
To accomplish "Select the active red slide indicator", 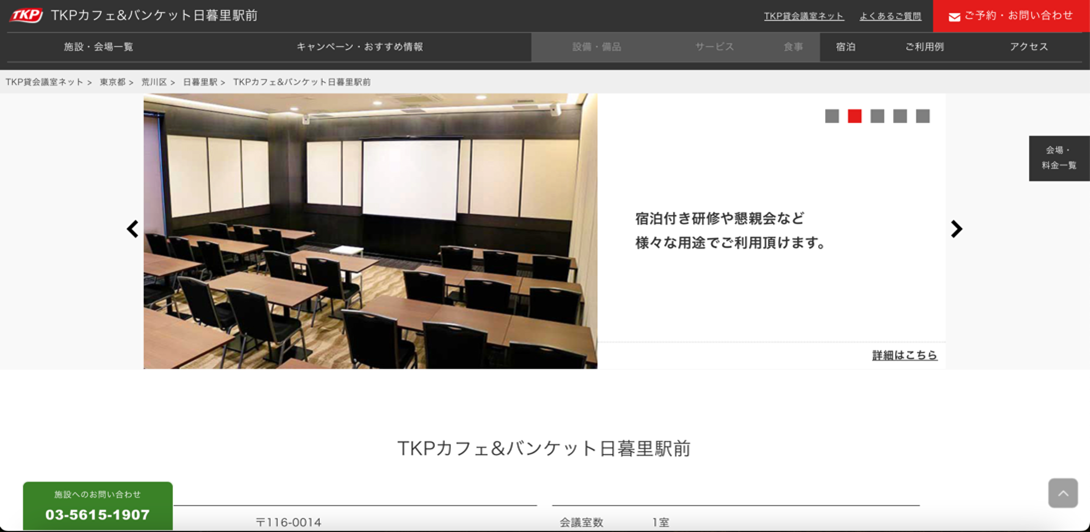I will coord(855,116).
